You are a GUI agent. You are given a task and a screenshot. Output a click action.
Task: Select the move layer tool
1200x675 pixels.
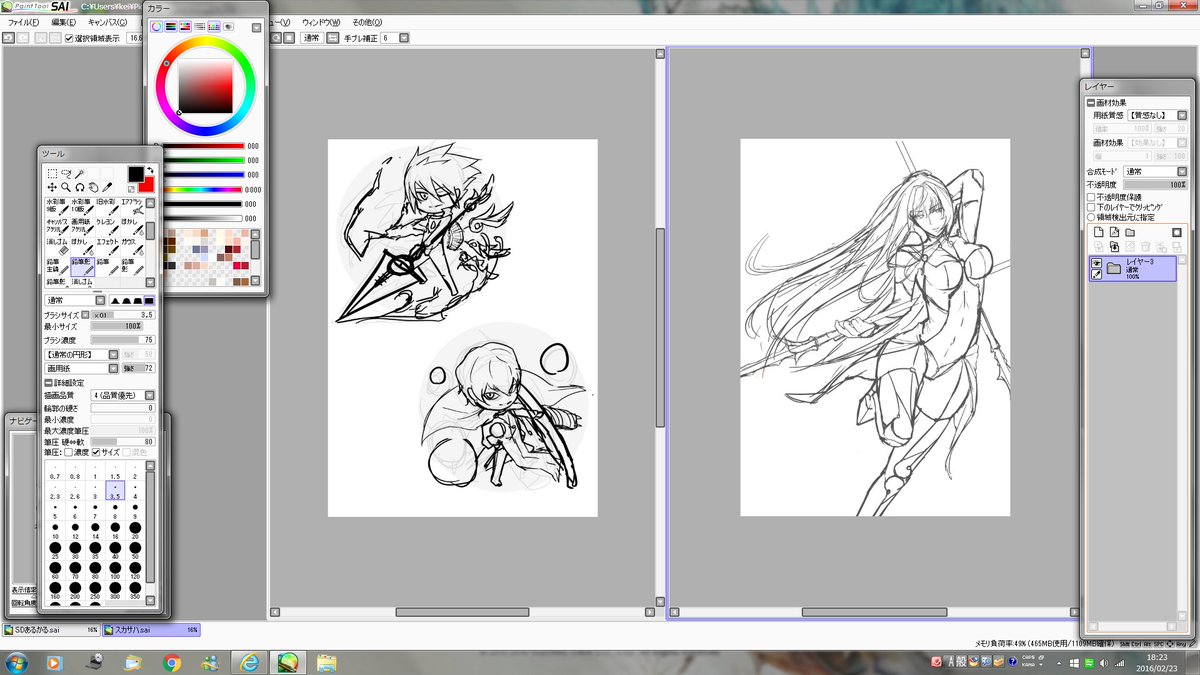click(52, 187)
